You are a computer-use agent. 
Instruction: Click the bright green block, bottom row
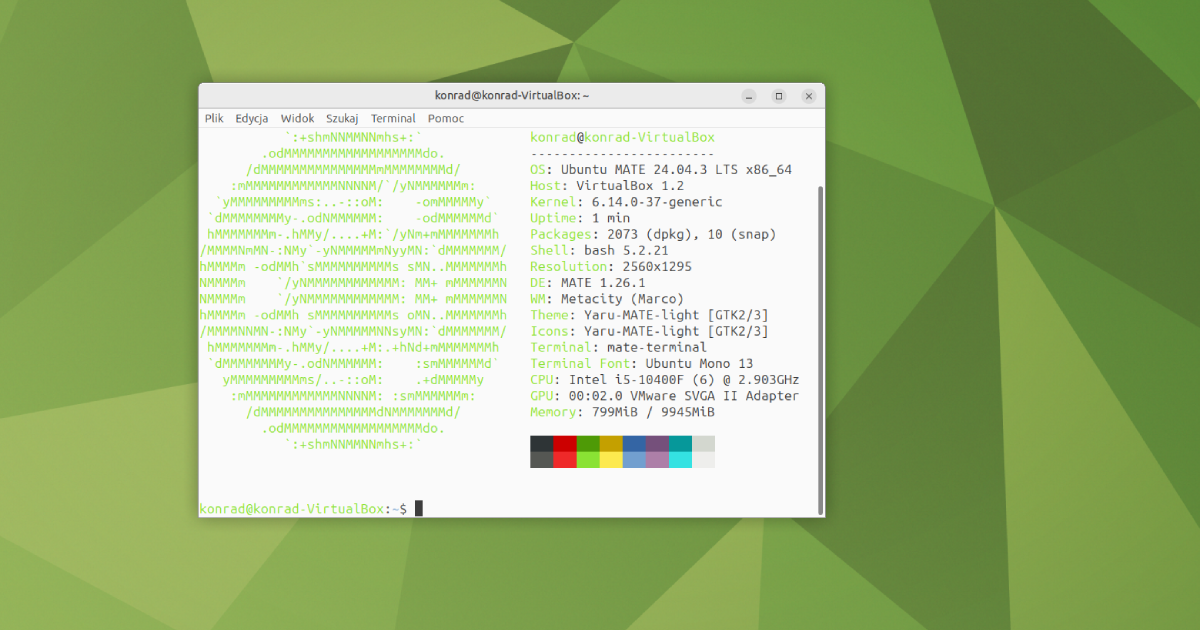588,460
